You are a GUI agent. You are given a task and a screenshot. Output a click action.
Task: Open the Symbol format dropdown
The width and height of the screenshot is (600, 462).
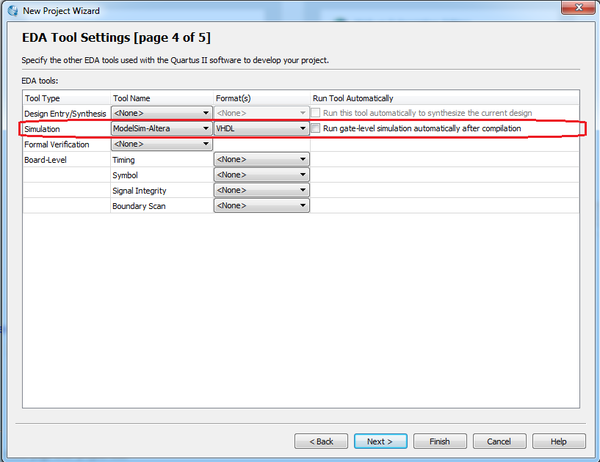(x=261, y=175)
